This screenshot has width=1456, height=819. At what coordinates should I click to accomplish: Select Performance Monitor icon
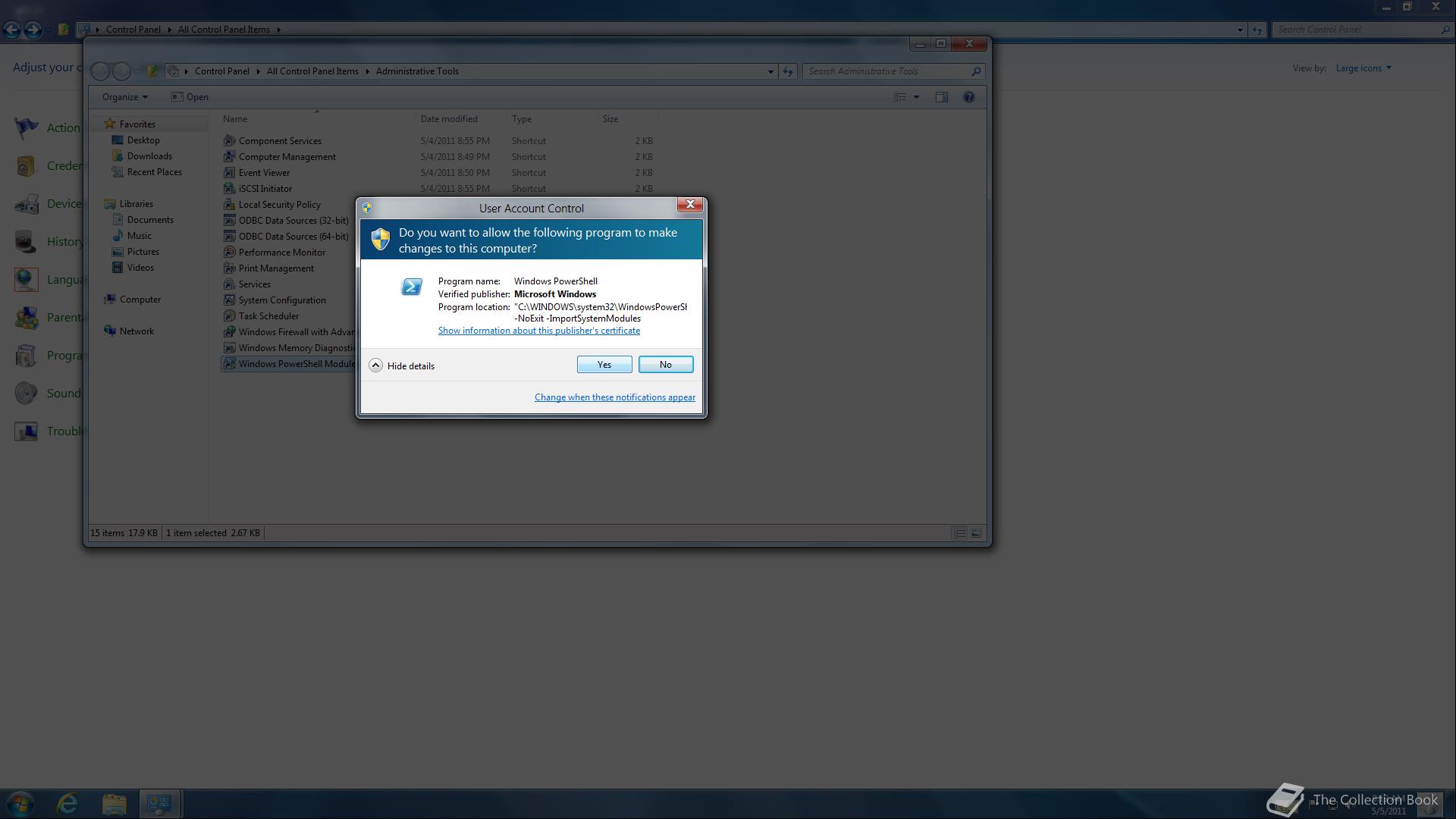coord(229,253)
